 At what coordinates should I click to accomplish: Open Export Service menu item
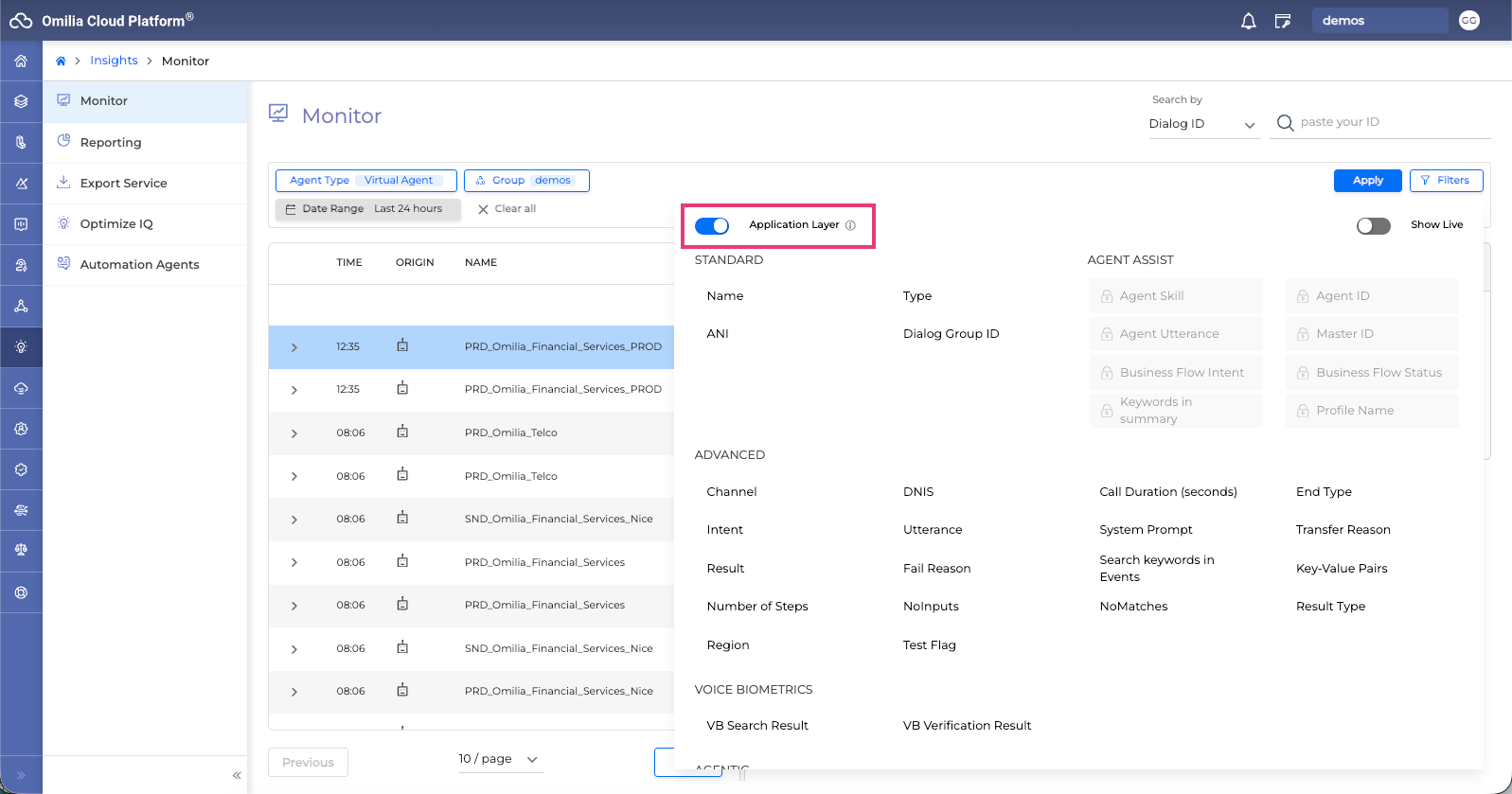[x=145, y=183]
